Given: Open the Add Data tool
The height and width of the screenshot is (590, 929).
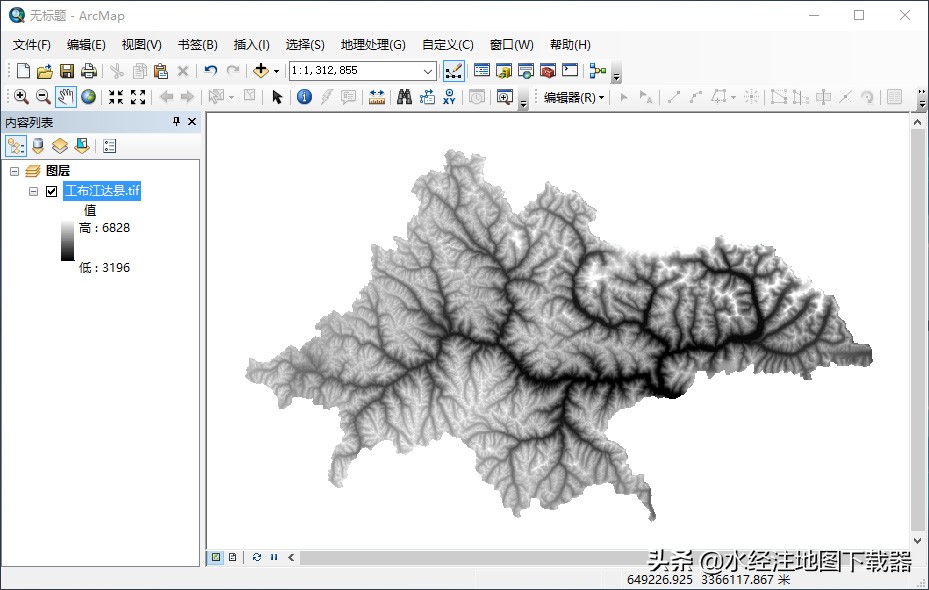Looking at the screenshot, I should tap(261, 71).
